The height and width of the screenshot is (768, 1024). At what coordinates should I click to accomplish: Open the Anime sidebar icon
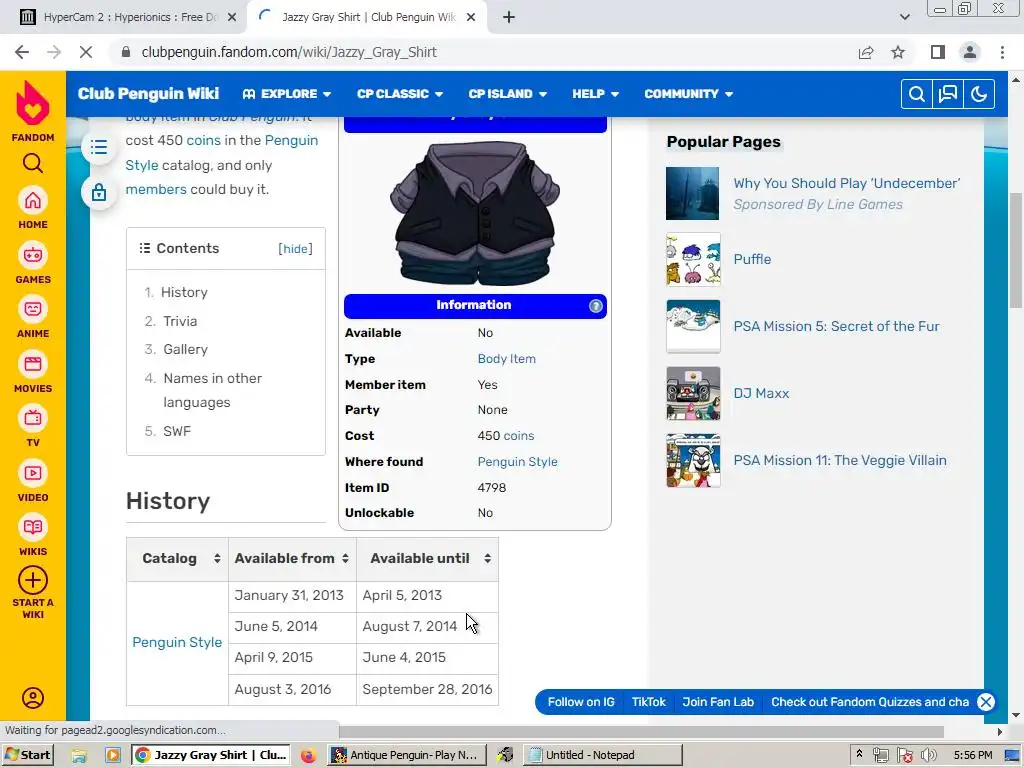[x=33, y=310]
